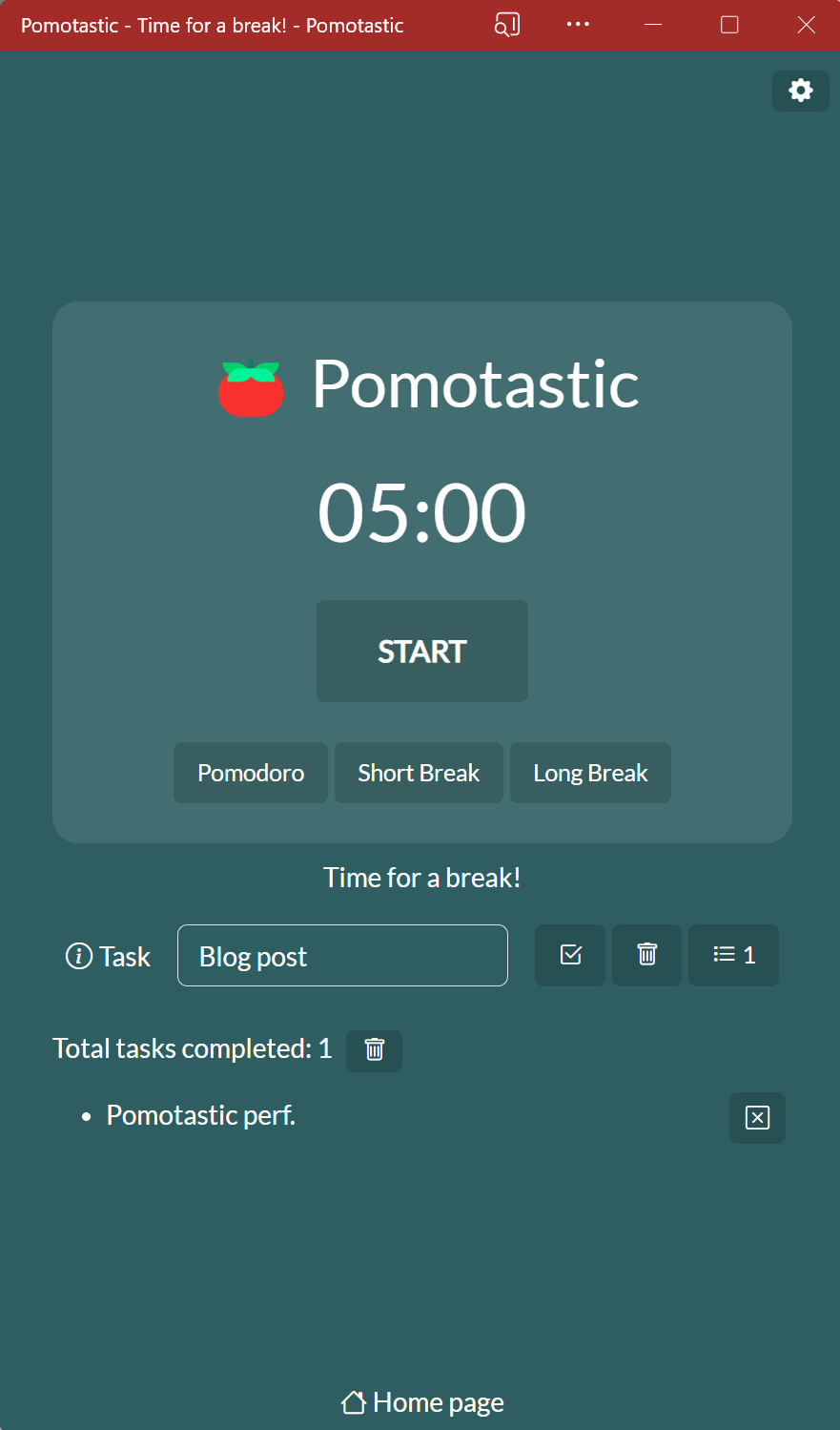Mark the current task as completed
Screen dimensions: 840x1430
569,955
